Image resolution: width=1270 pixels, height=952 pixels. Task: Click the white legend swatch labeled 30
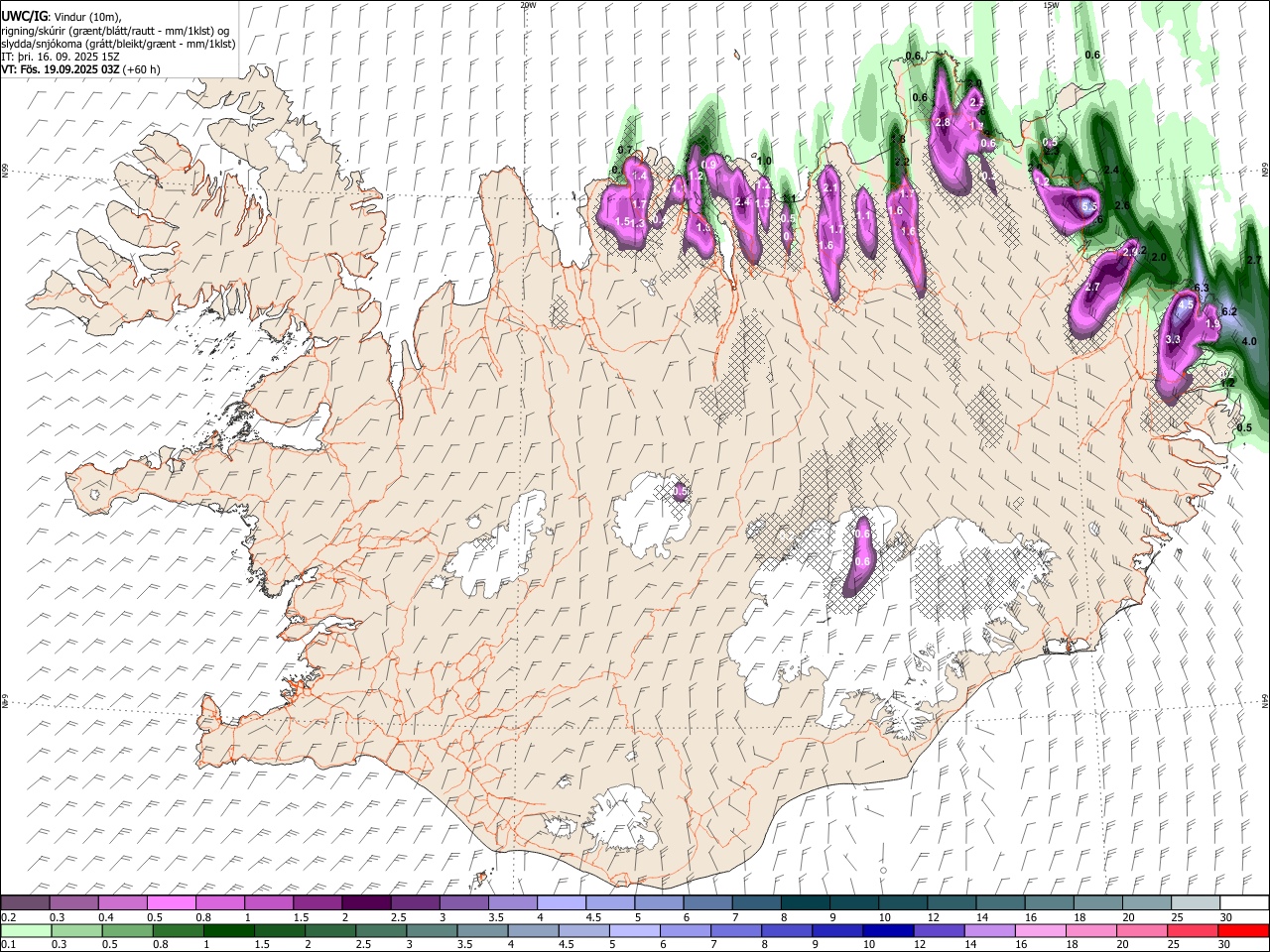pyautogui.click(x=1242, y=903)
